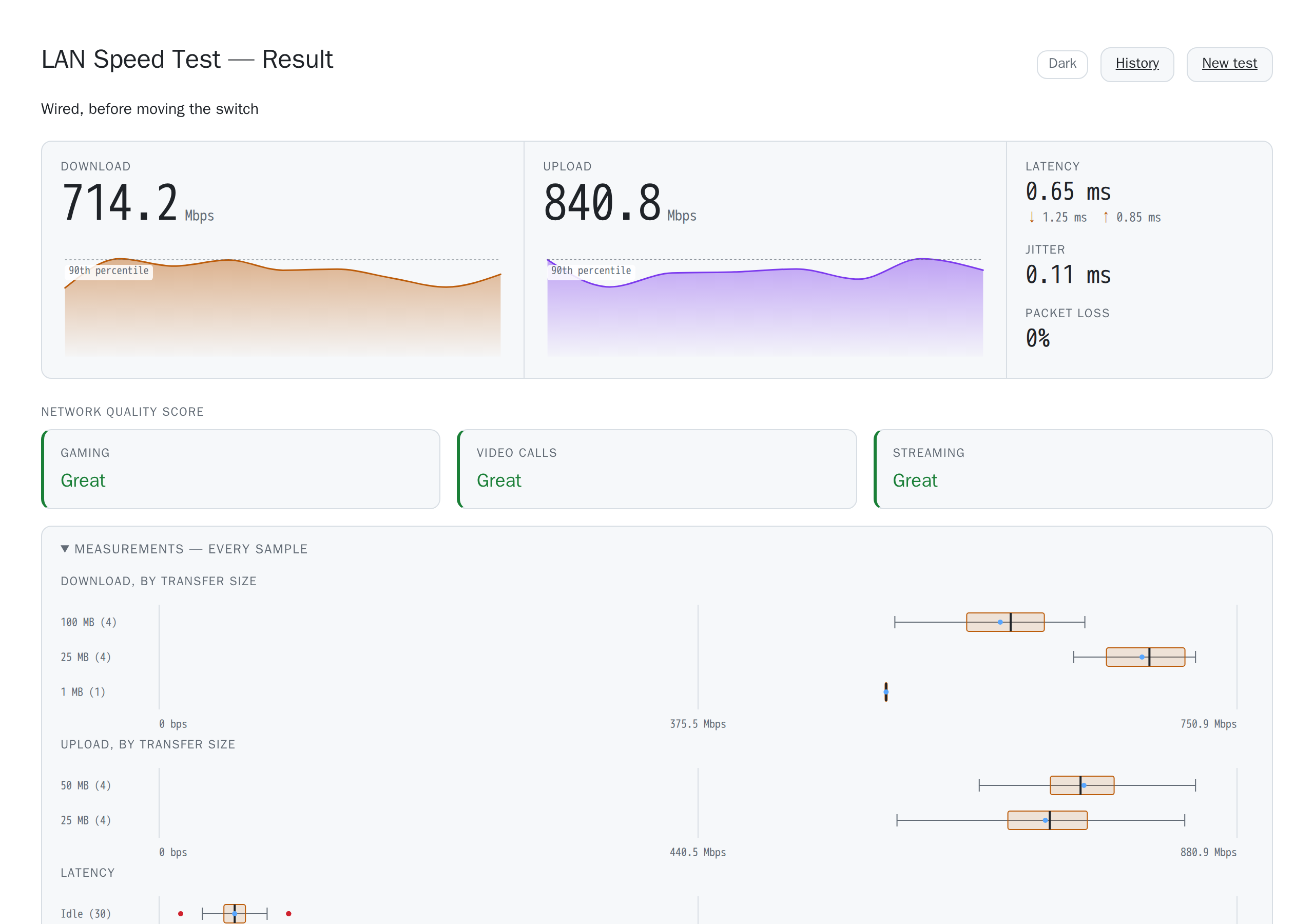
Task: Click the down-arrow 1.25 ms latency reading
Action: pos(1057,217)
